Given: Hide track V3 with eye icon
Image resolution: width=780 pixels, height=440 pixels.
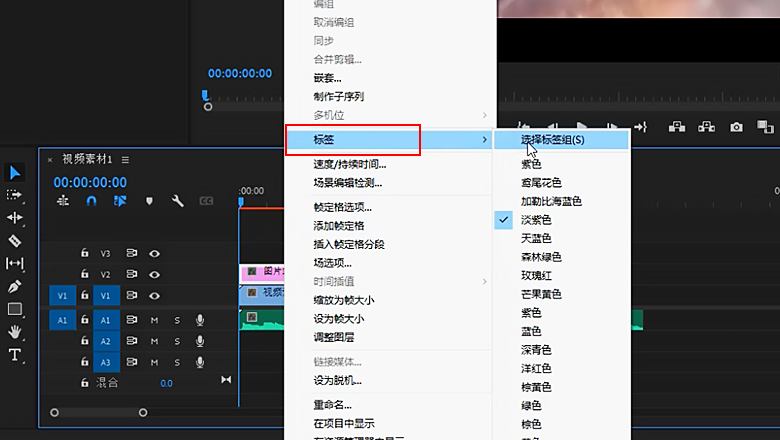Looking at the screenshot, I should (155, 254).
